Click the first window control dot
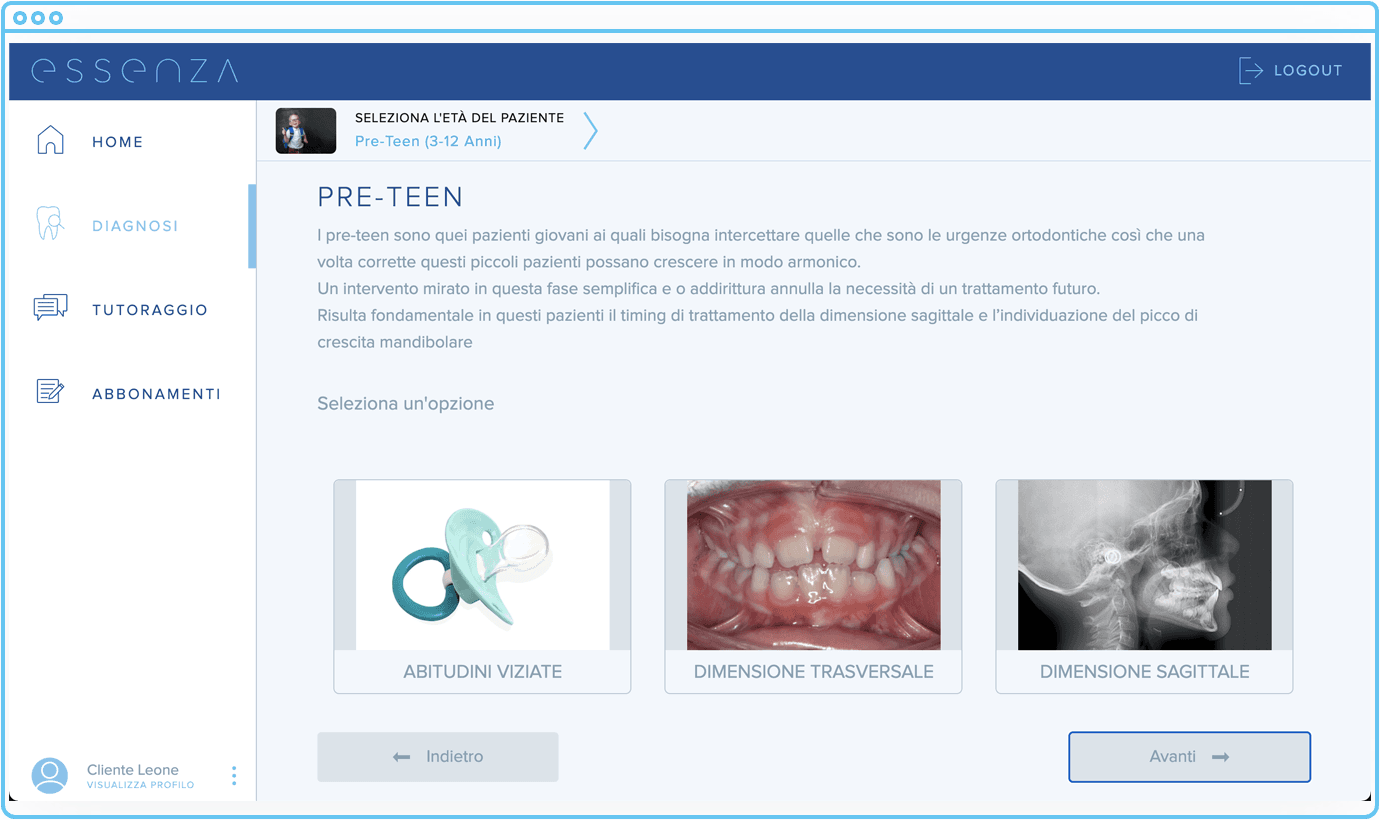This screenshot has width=1380, height=820. pyautogui.click(x=20, y=18)
